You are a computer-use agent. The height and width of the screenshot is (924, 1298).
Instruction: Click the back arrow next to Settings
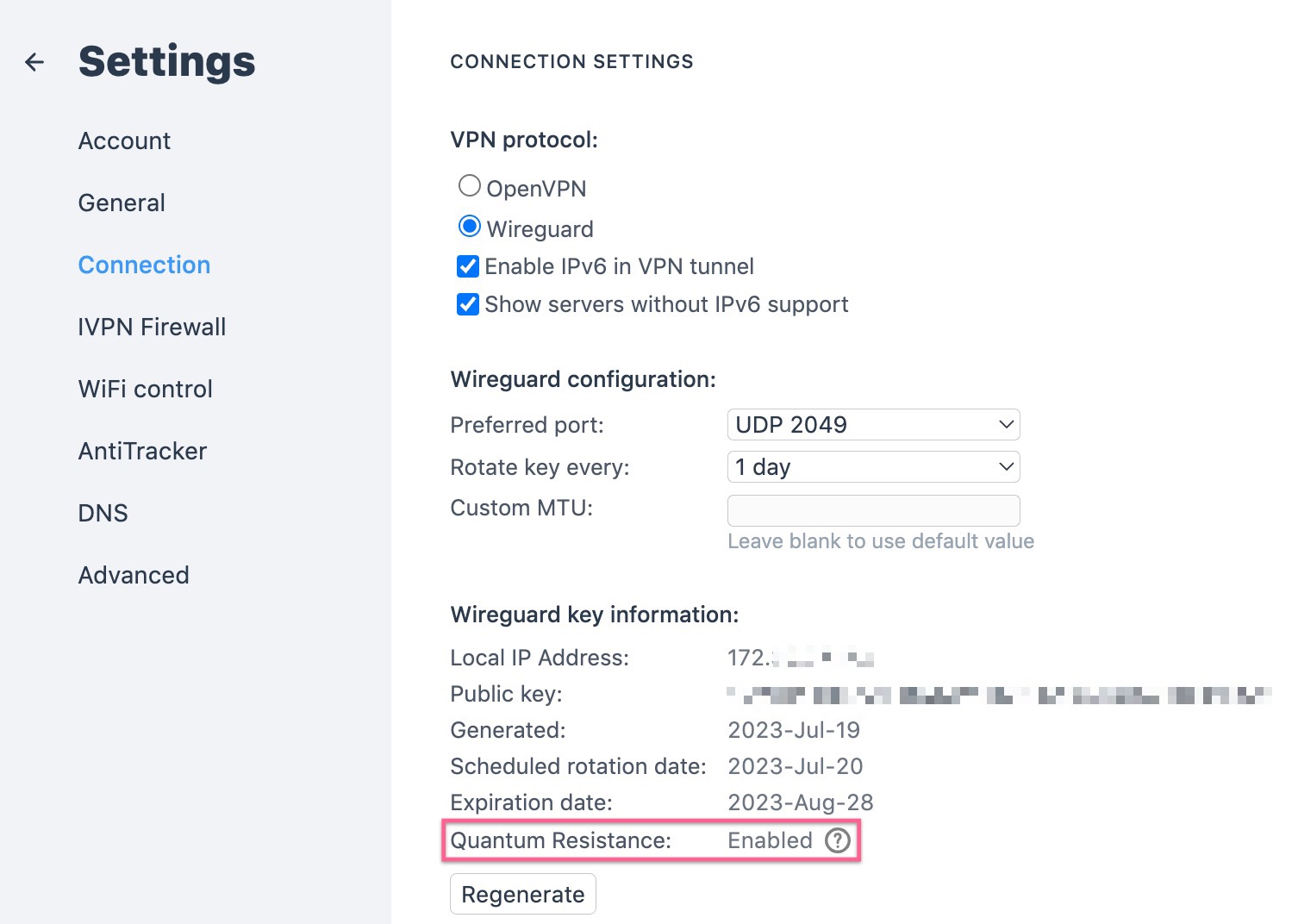point(34,62)
